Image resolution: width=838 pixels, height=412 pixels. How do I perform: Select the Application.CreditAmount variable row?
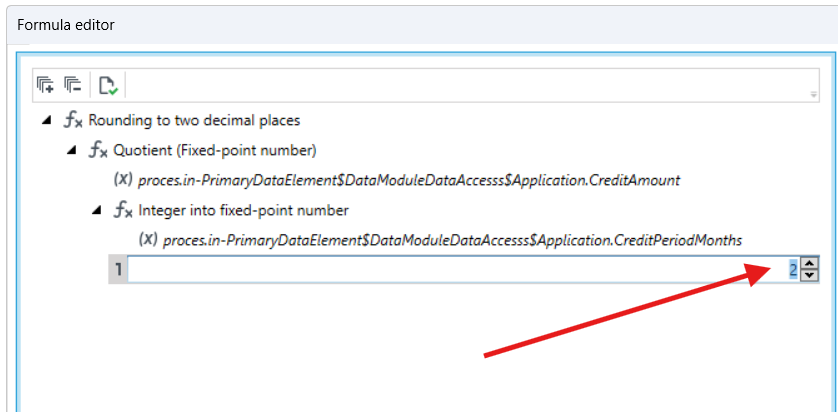(409, 181)
